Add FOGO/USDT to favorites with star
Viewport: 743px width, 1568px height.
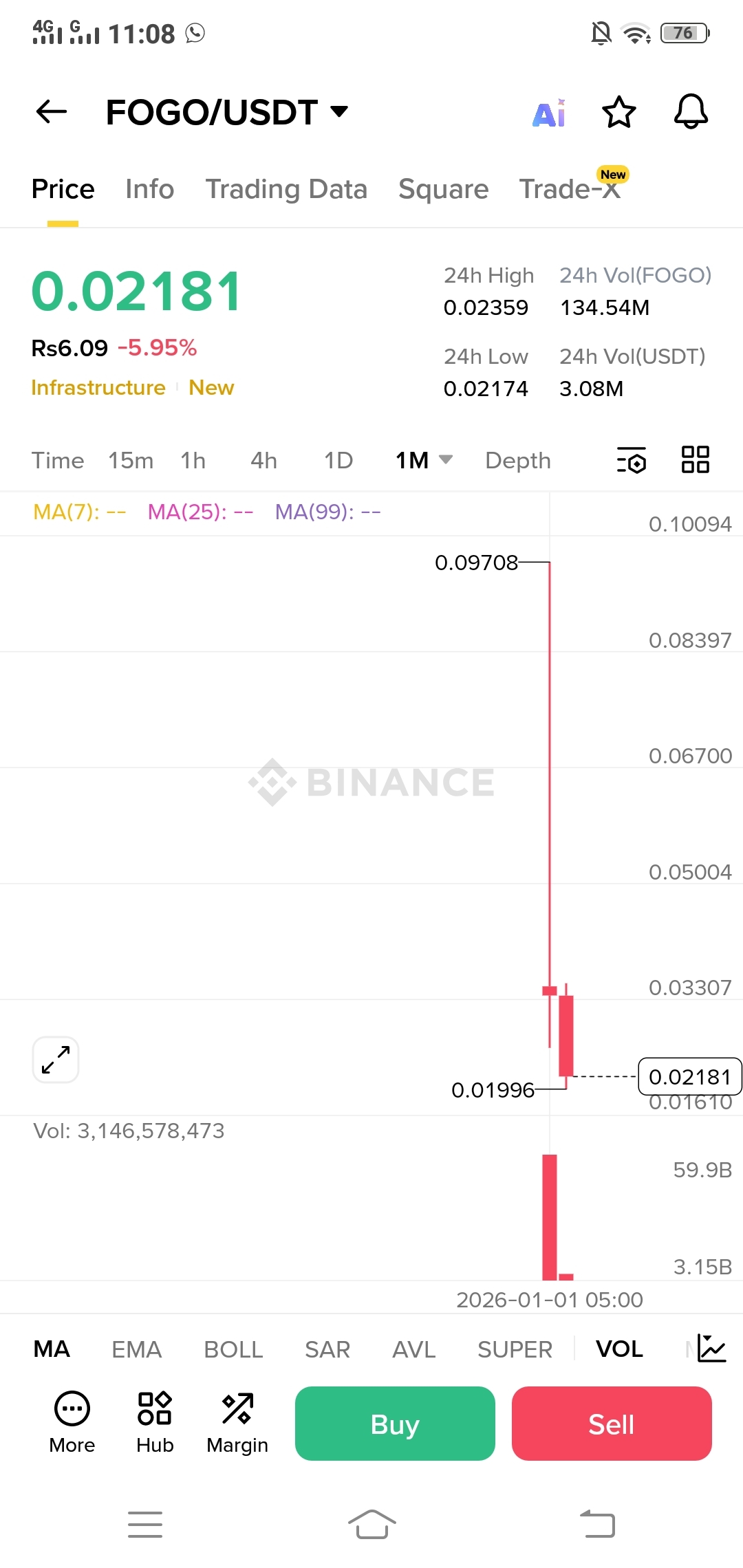click(x=618, y=112)
